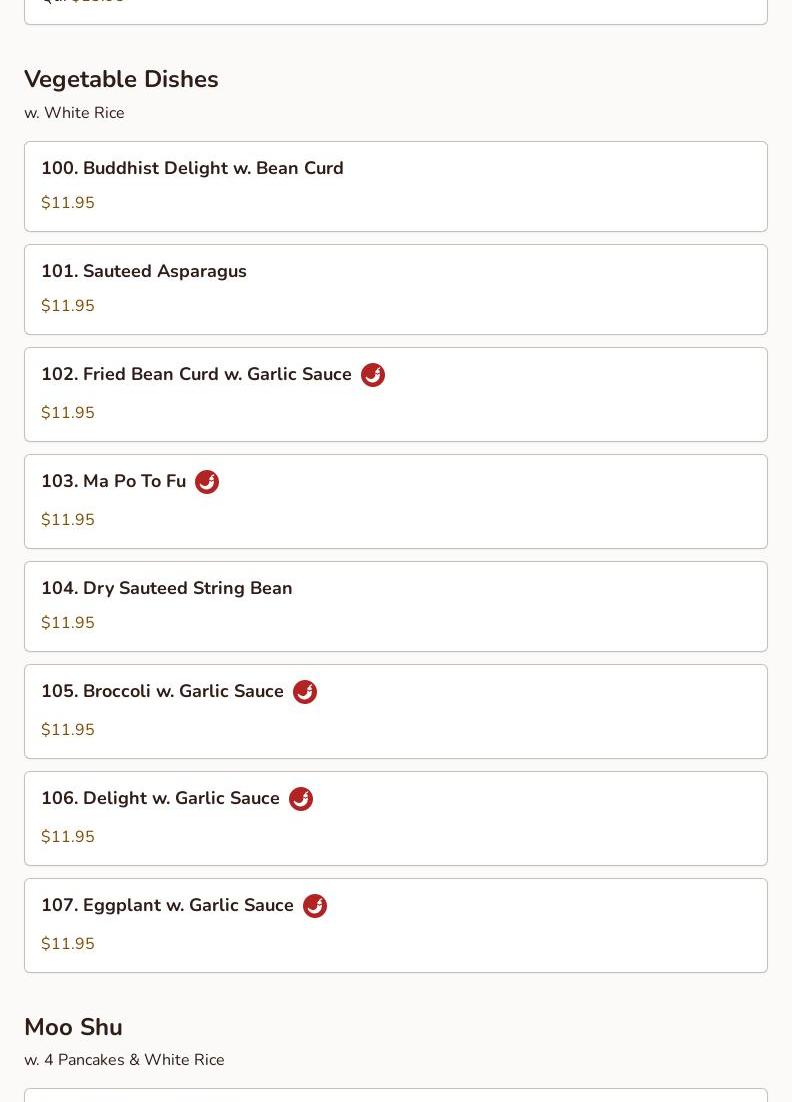
Task: Click spicy icon beside Eggplant w. Garlic Sauce
Action: (x=315, y=906)
